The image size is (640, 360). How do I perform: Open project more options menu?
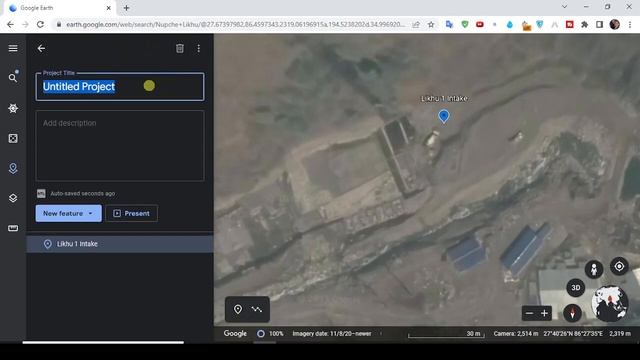coord(199,49)
